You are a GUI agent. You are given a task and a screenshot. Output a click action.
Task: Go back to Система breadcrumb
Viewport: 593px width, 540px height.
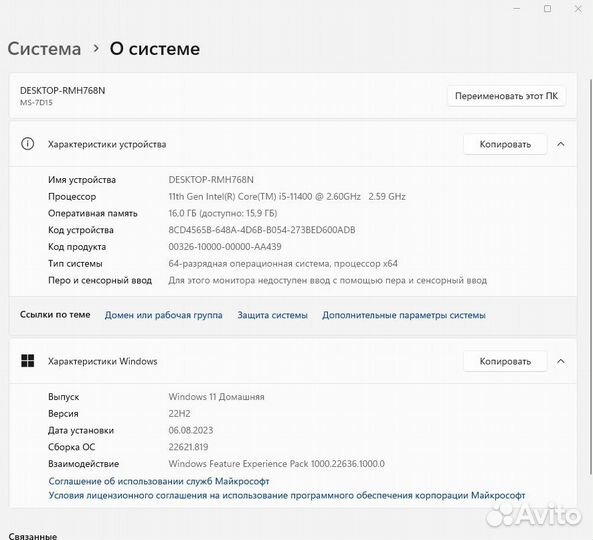click(x=44, y=49)
